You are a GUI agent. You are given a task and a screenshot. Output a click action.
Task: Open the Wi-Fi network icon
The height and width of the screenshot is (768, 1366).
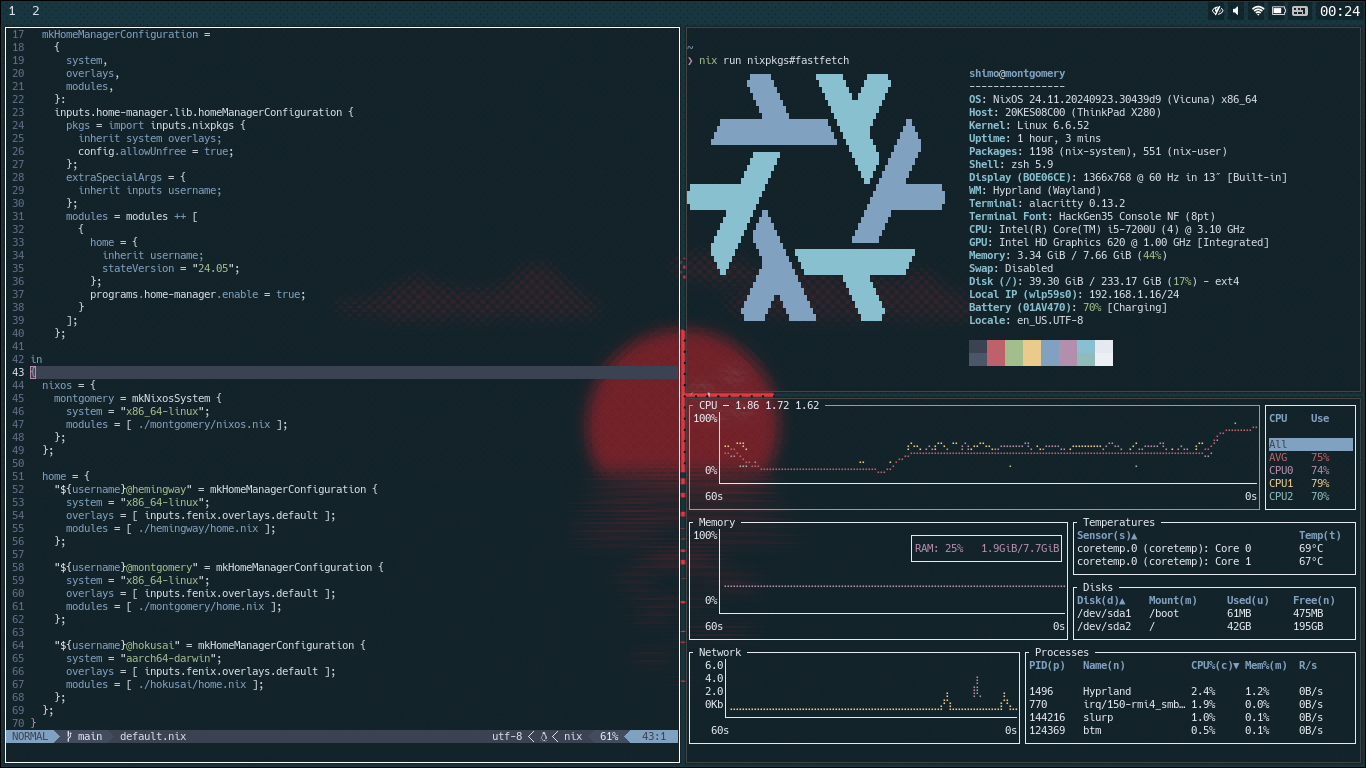tap(1258, 11)
